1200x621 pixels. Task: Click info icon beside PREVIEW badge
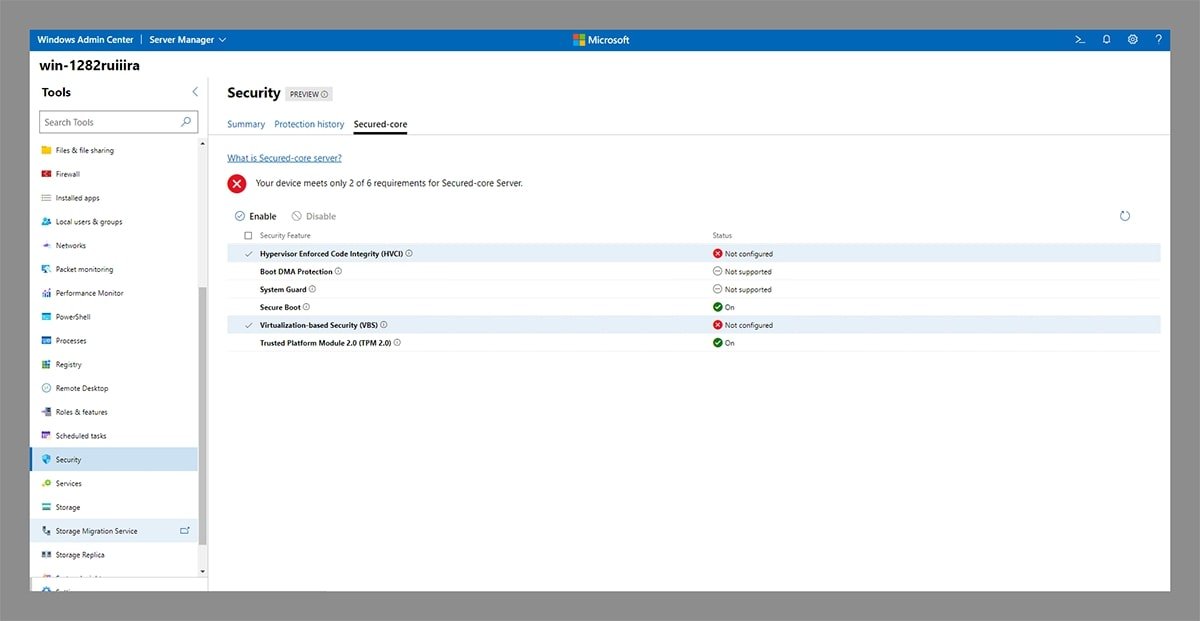coord(324,94)
